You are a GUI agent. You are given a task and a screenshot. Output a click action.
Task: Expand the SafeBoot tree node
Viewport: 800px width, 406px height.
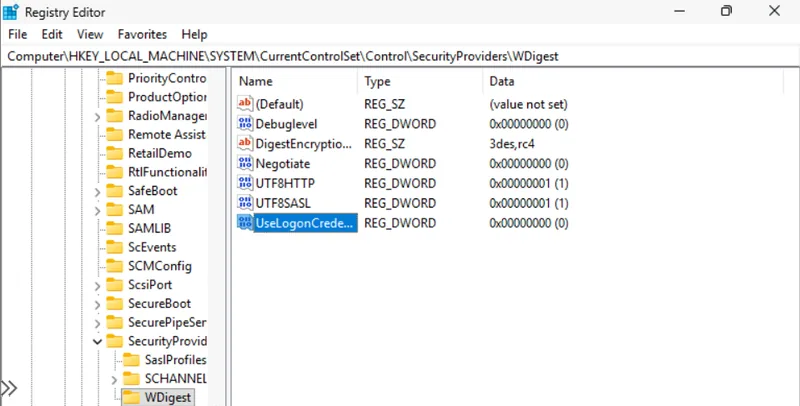point(97,192)
